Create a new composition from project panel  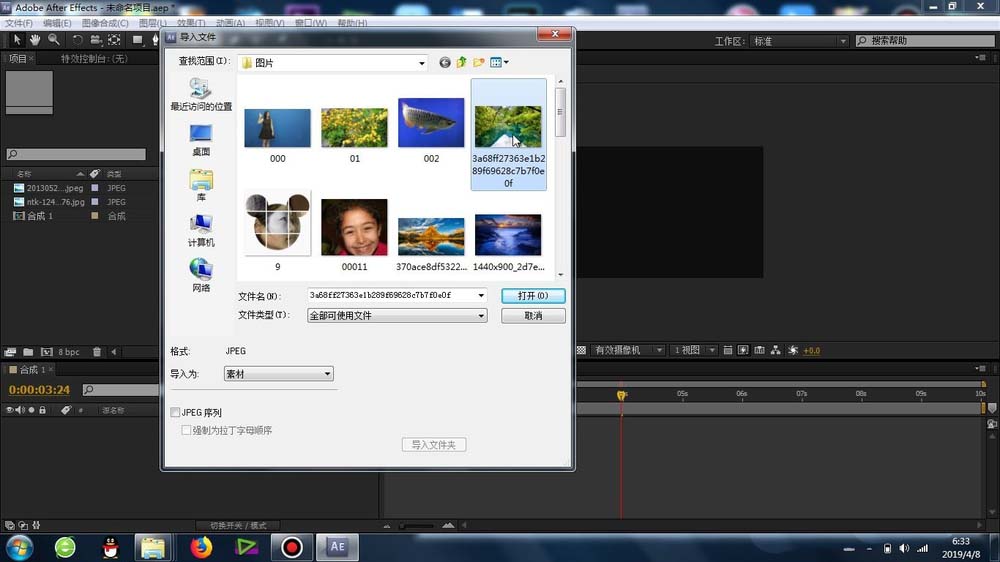tap(47, 351)
